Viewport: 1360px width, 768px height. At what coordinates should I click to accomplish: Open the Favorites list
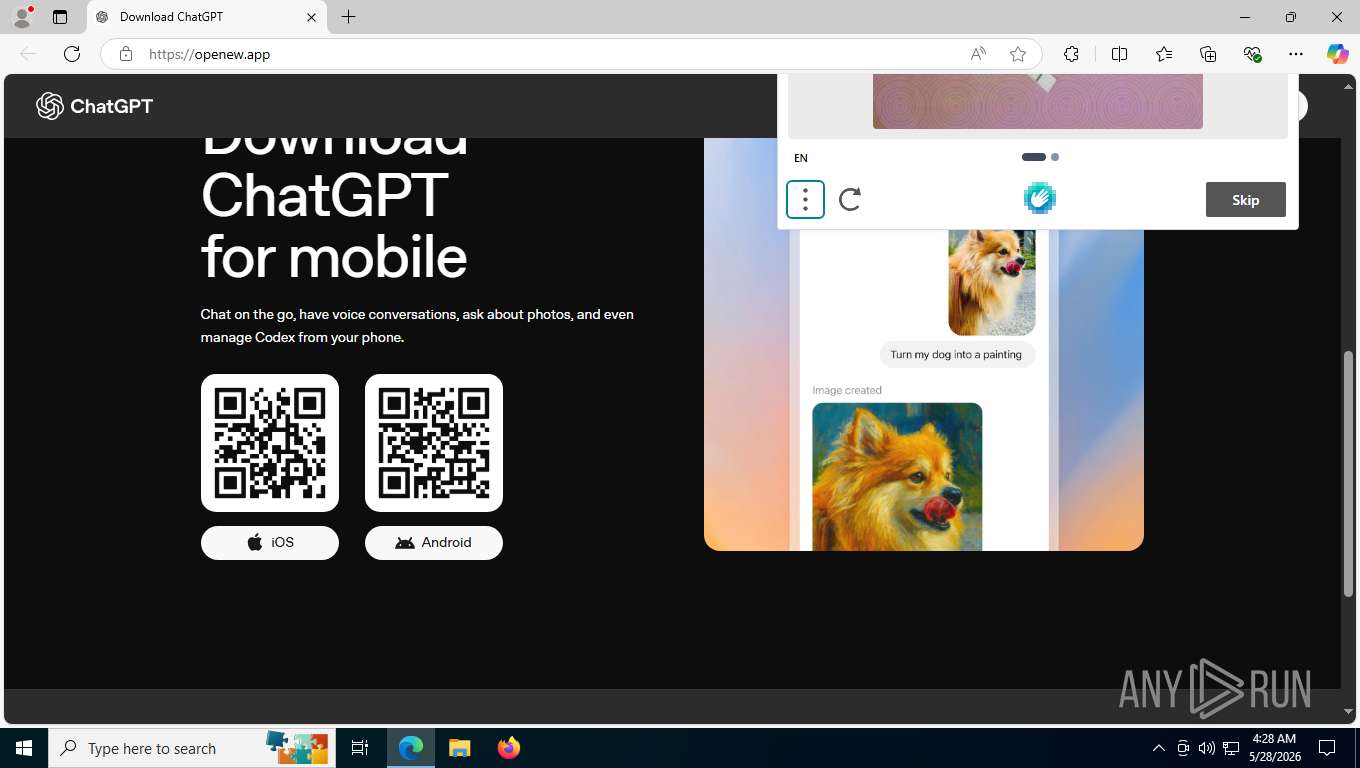point(1164,54)
